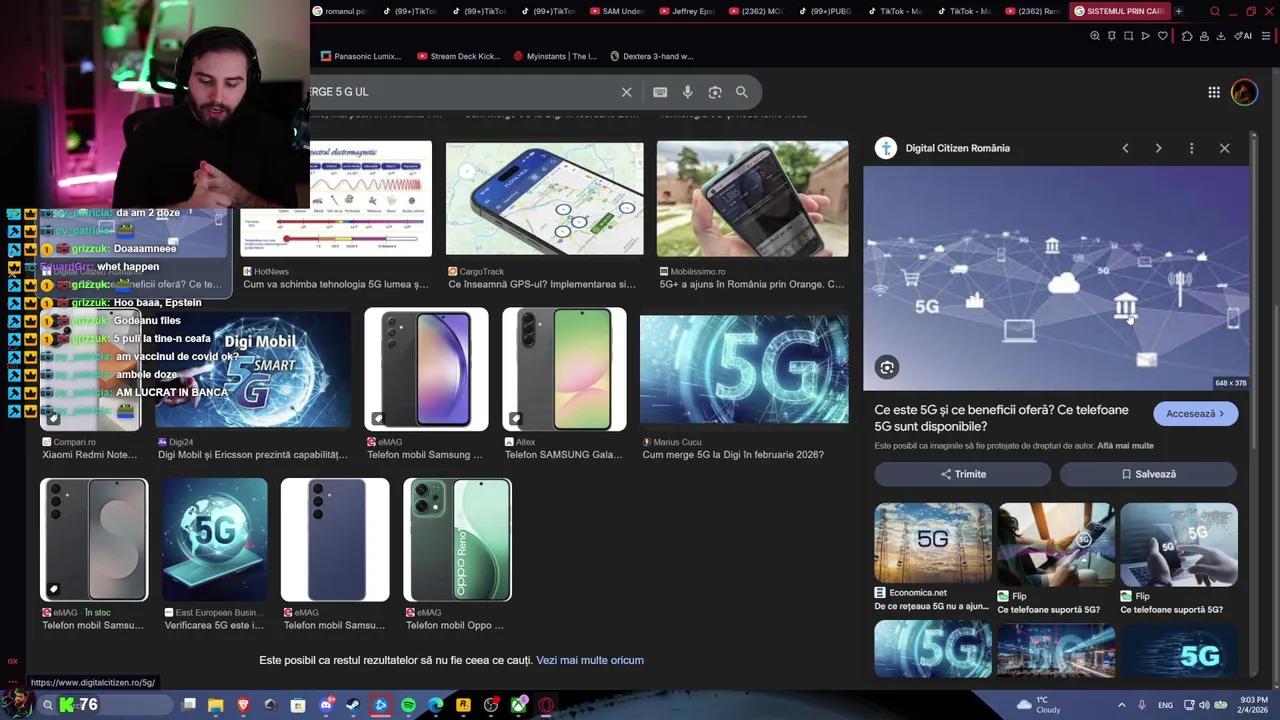Open File Explorer from the taskbar
This screenshot has height=720, width=1280.
(216, 705)
